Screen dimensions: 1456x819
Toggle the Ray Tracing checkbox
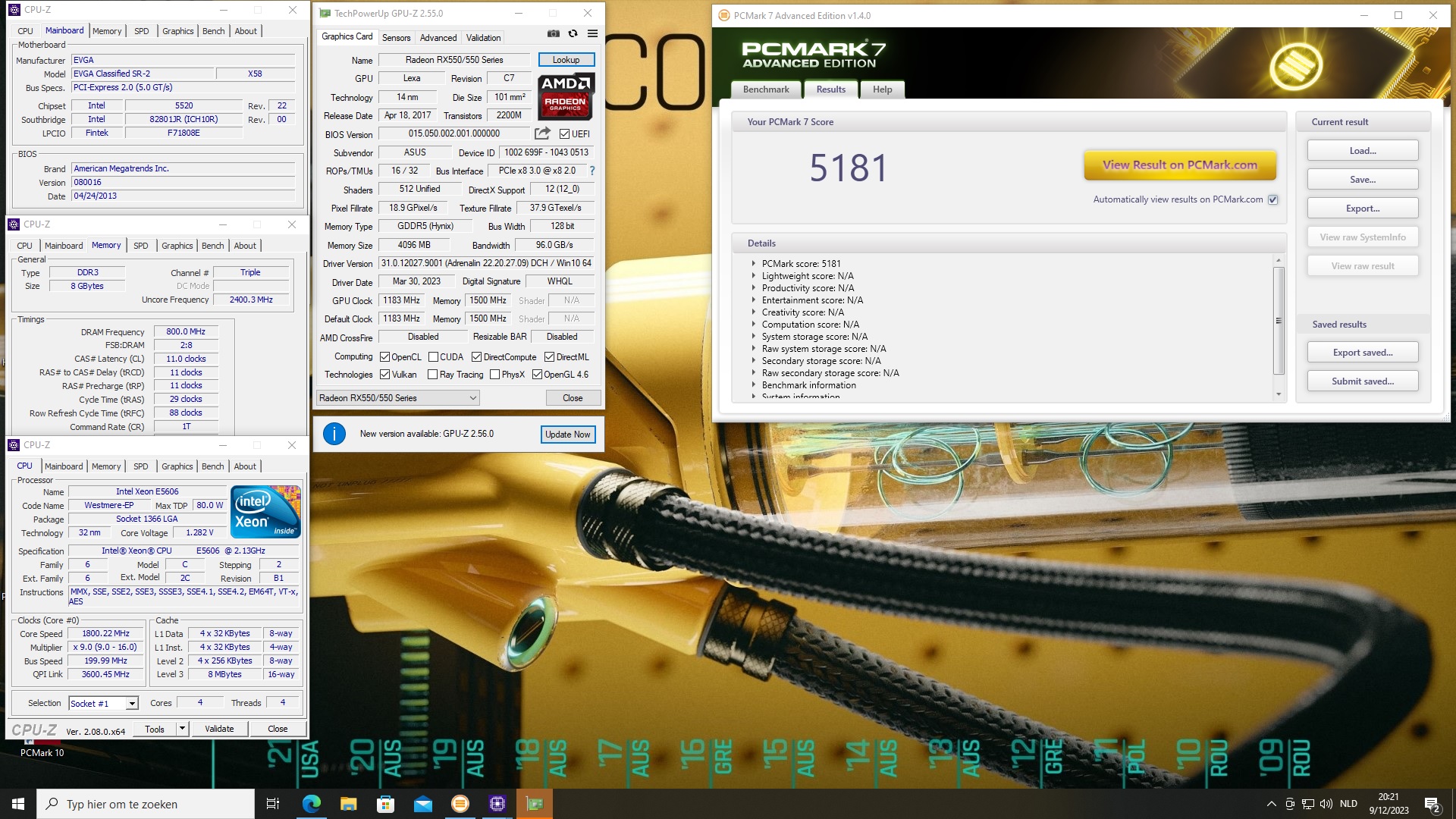click(x=433, y=375)
